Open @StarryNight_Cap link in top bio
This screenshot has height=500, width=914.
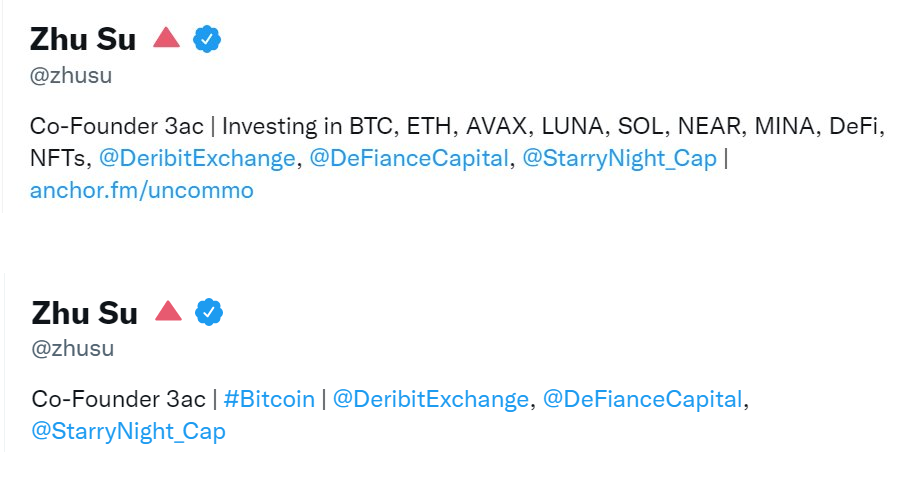point(619,159)
